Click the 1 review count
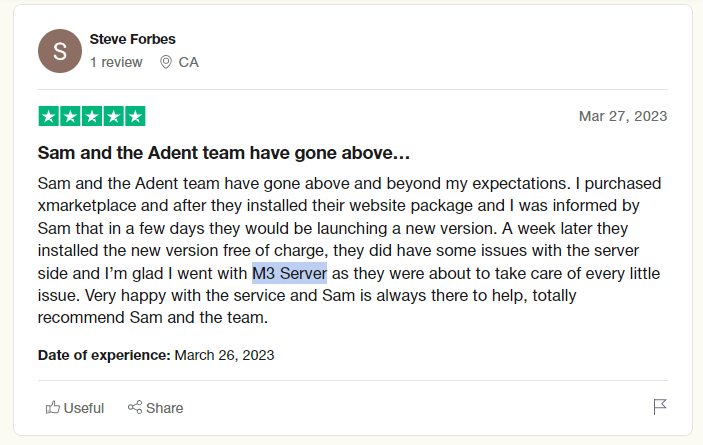The image size is (703, 445). pos(116,62)
